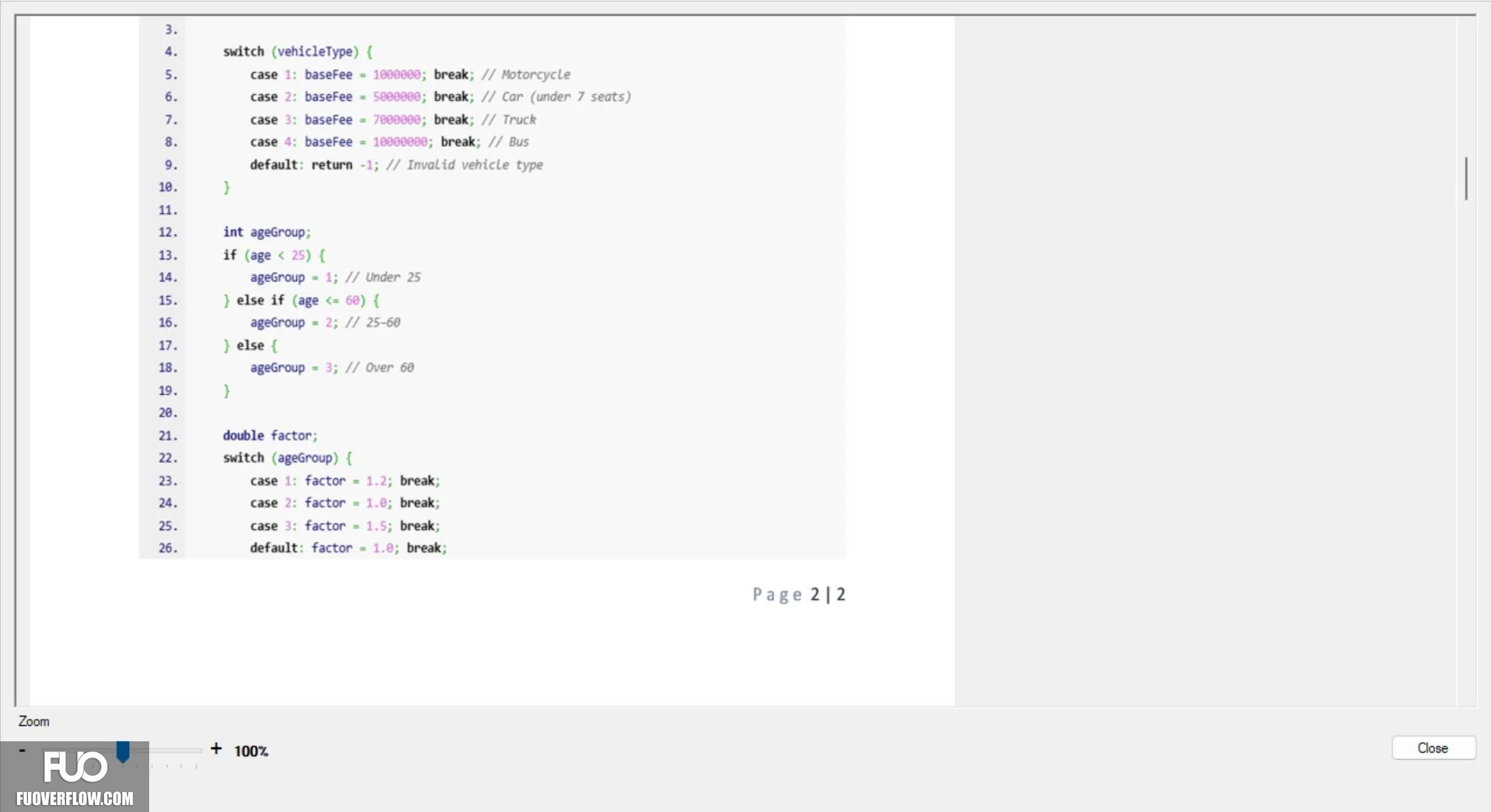This screenshot has height=812, width=1492.
Task: Click the line 'case 1: factor = 1.2; break;'
Action: pos(345,481)
